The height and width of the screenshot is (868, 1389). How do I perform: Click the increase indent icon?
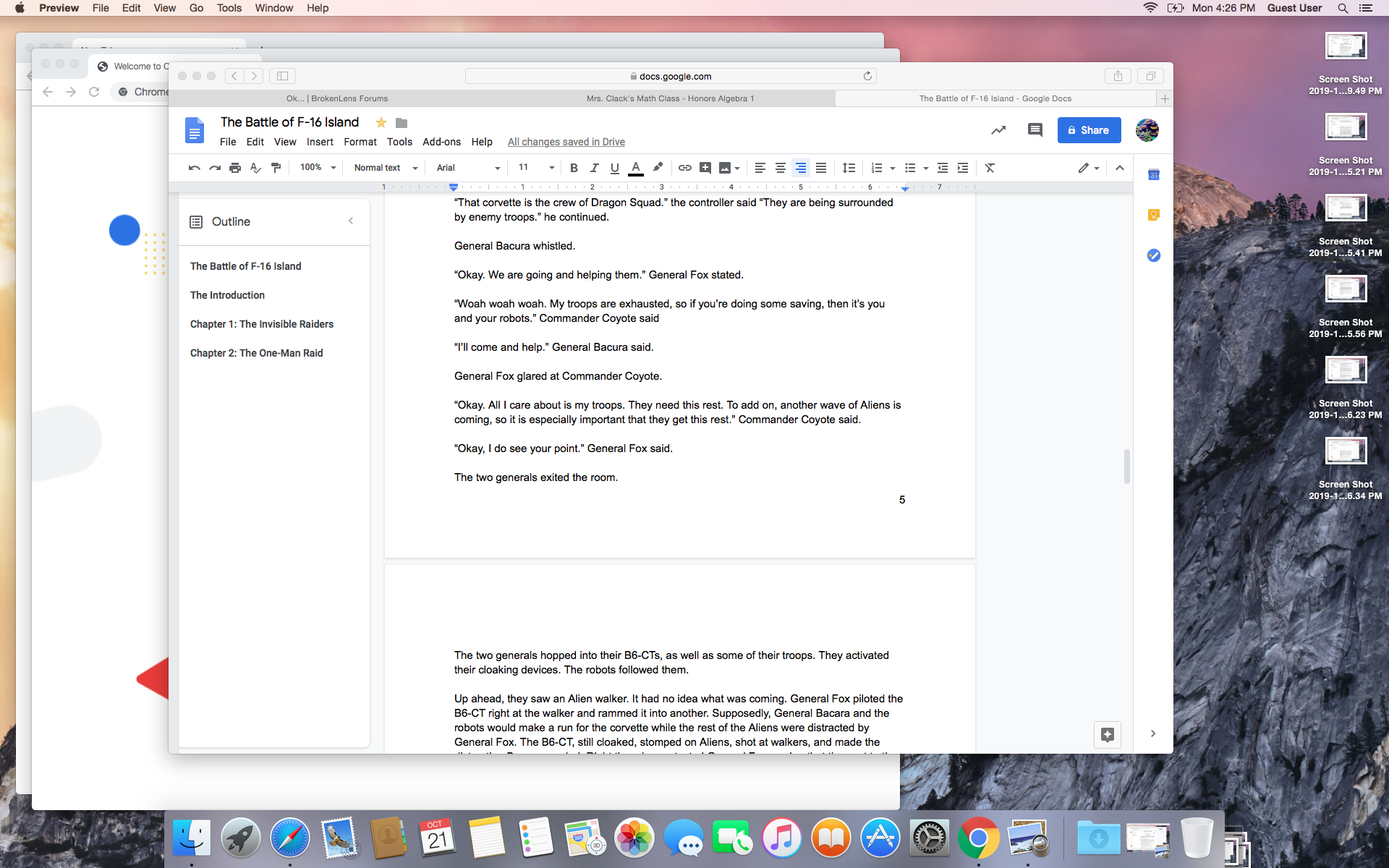coord(962,168)
